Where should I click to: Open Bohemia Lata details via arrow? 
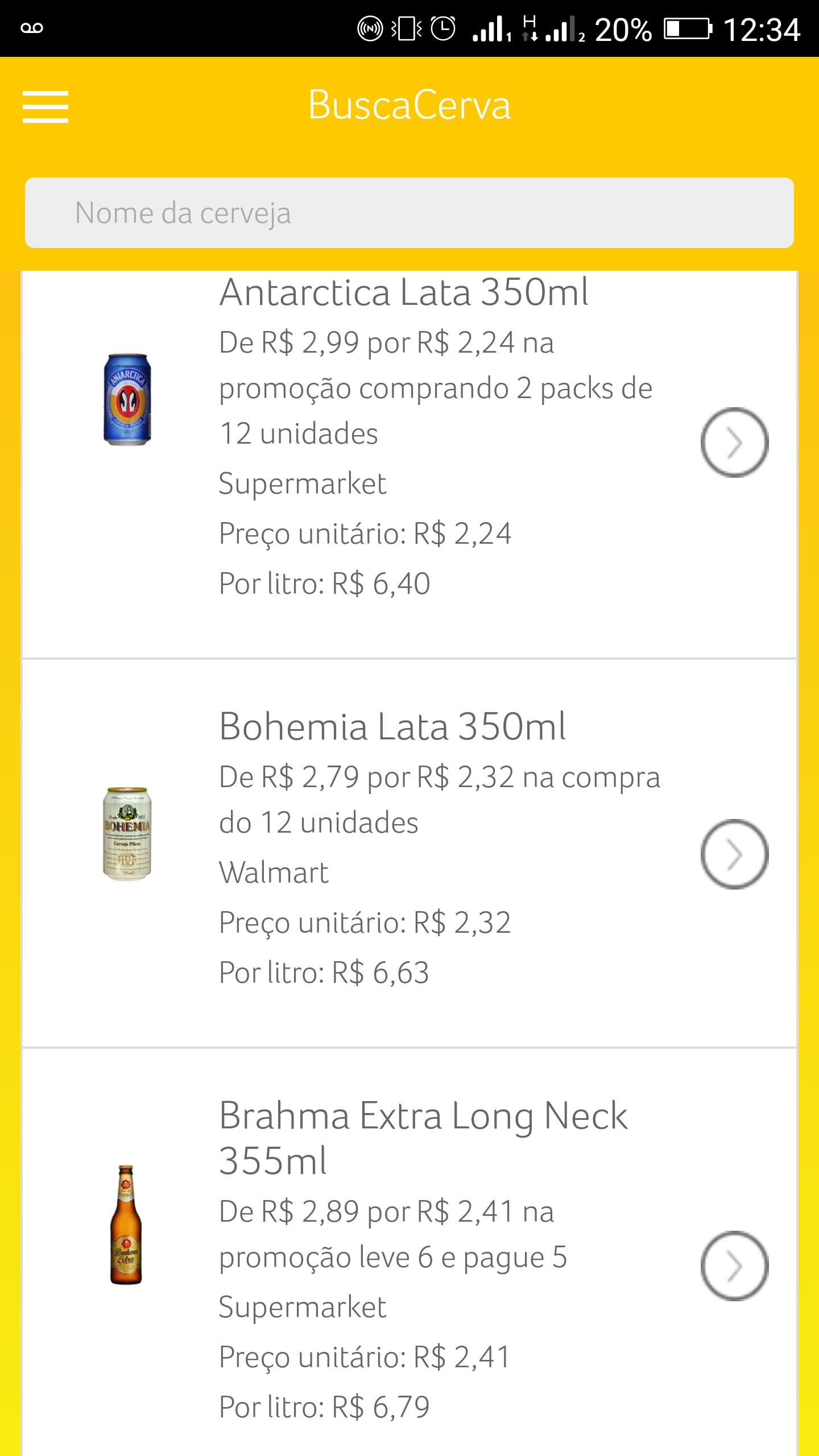tap(734, 854)
